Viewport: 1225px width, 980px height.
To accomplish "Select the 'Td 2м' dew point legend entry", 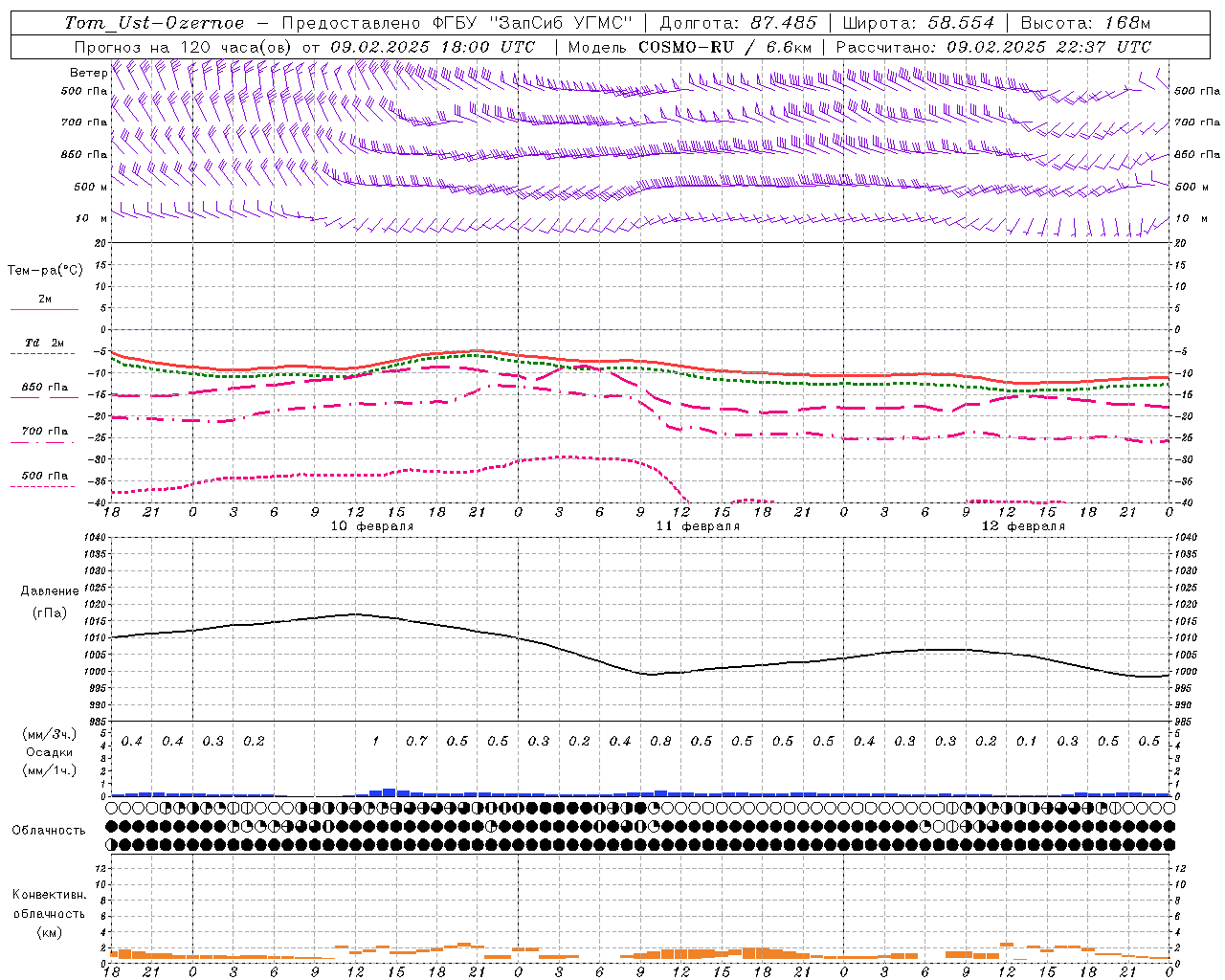I will point(44,343).
